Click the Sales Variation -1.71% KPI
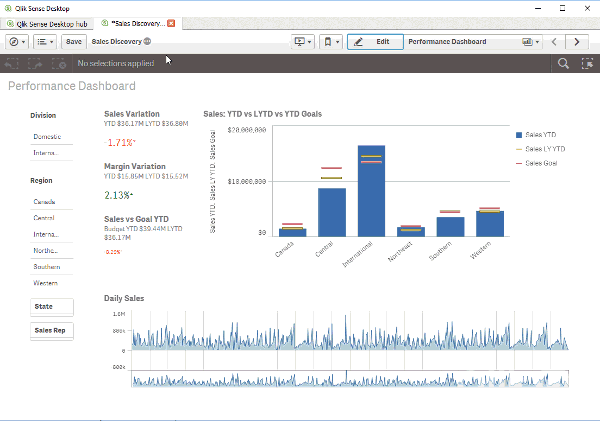 click(120, 143)
